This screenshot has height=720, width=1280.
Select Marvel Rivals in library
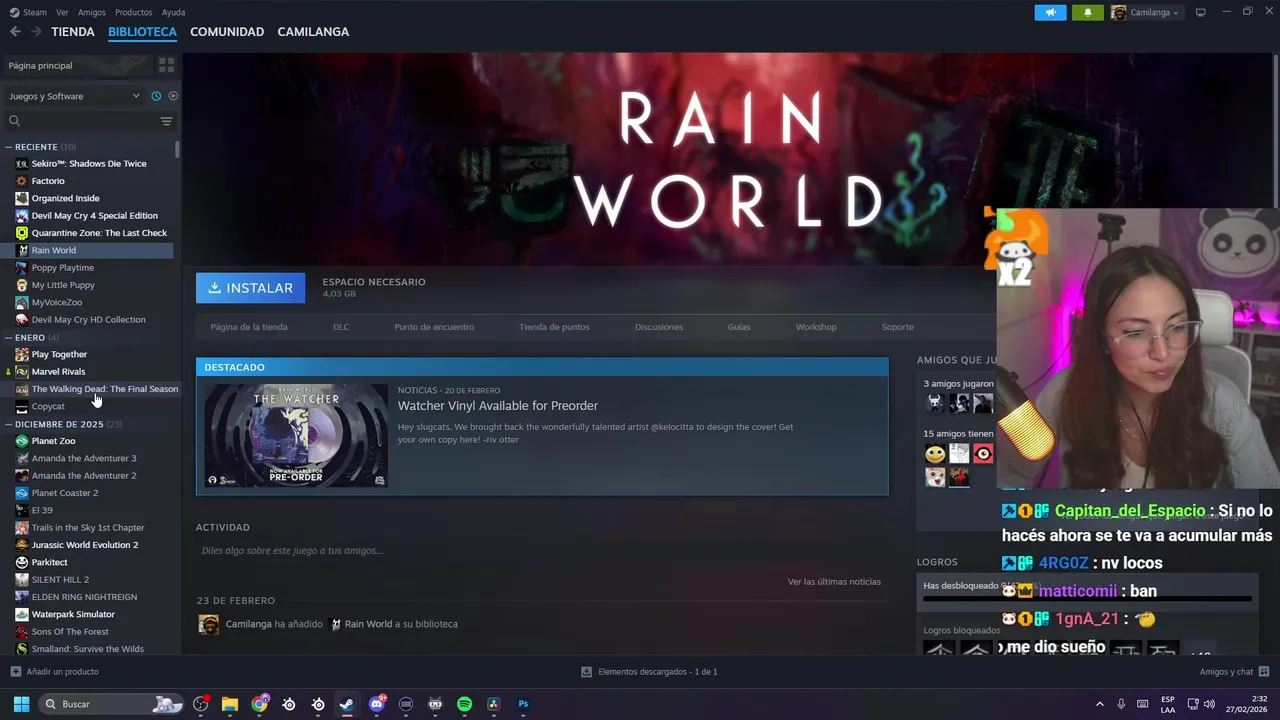[x=59, y=372]
